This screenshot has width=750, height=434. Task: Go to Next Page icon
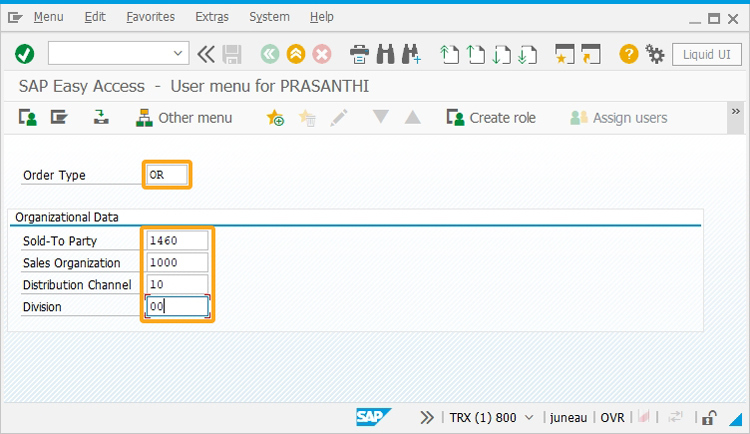(x=501, y=54)
